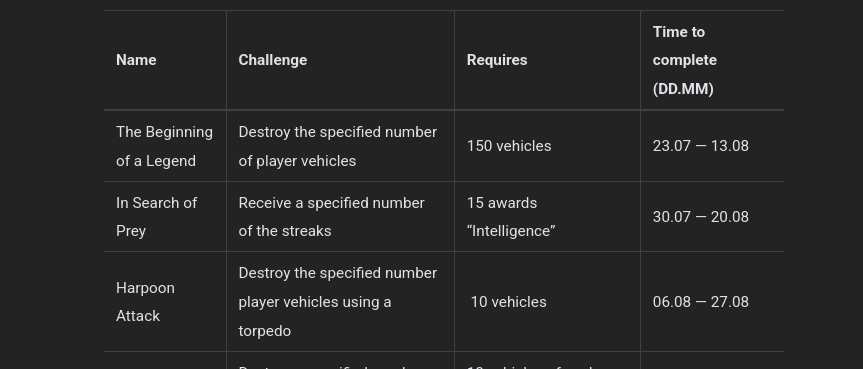Click the 15 awards Intelligence cell
The height and width of the screenshot is (369, 863).
tap(511, 216)
